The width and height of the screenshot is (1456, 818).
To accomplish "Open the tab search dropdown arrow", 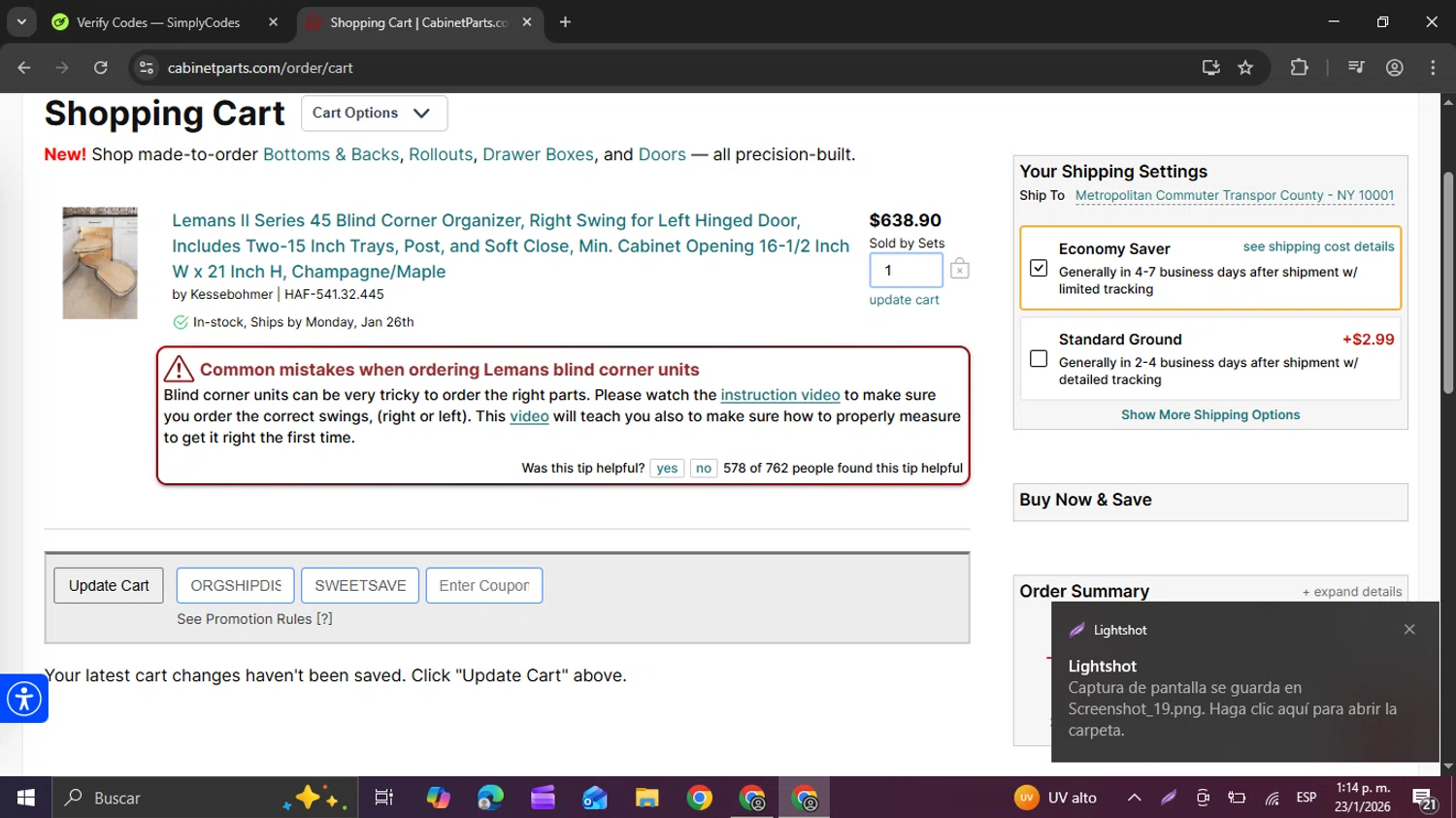I will click(21, 21).
